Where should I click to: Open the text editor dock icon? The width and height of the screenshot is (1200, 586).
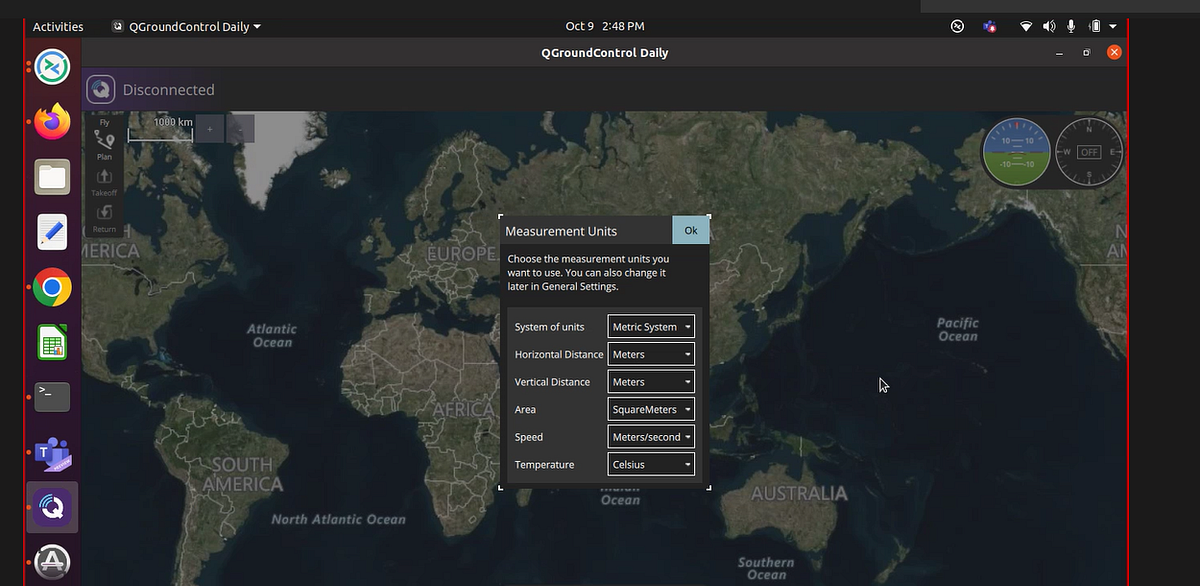(52, 232)
